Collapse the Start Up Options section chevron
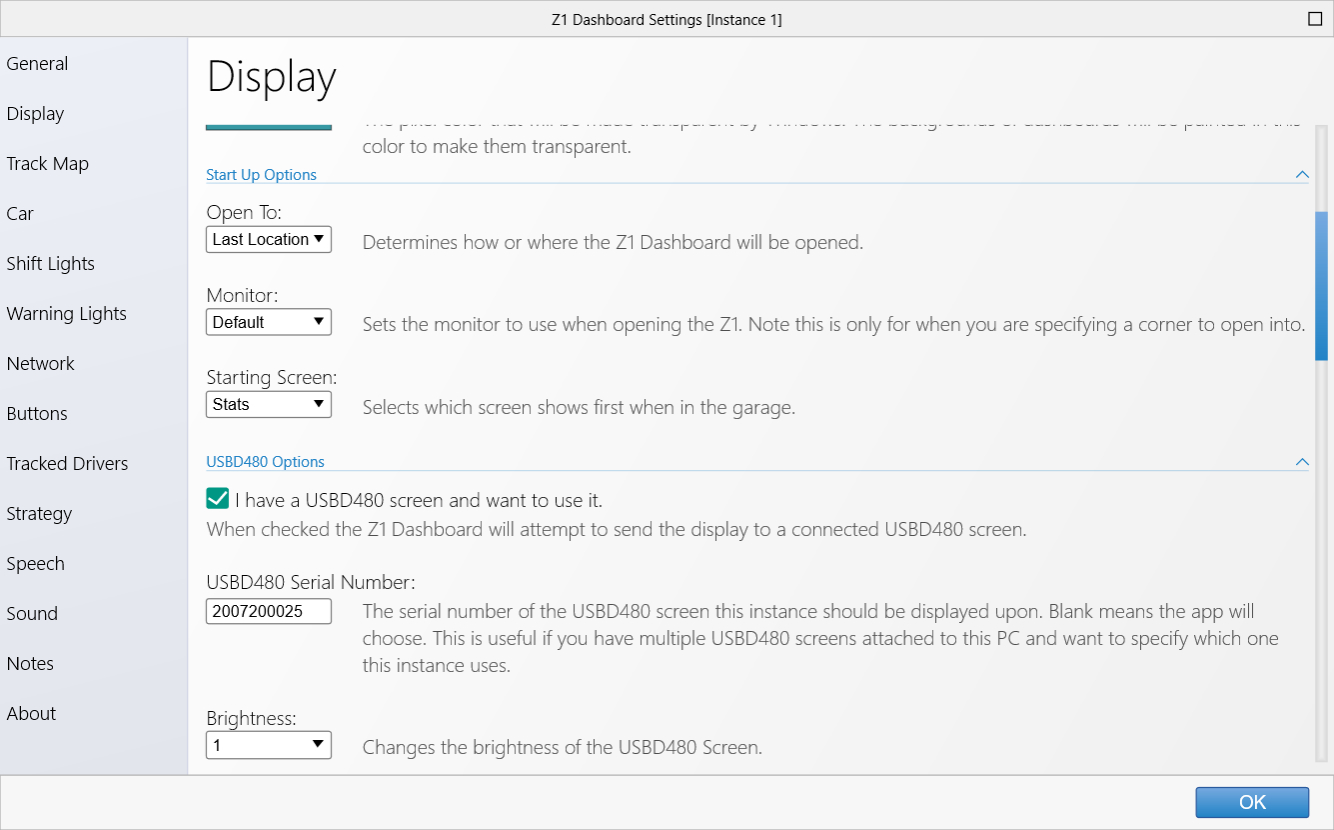The image size is (1334, 830). point(1302,175)
